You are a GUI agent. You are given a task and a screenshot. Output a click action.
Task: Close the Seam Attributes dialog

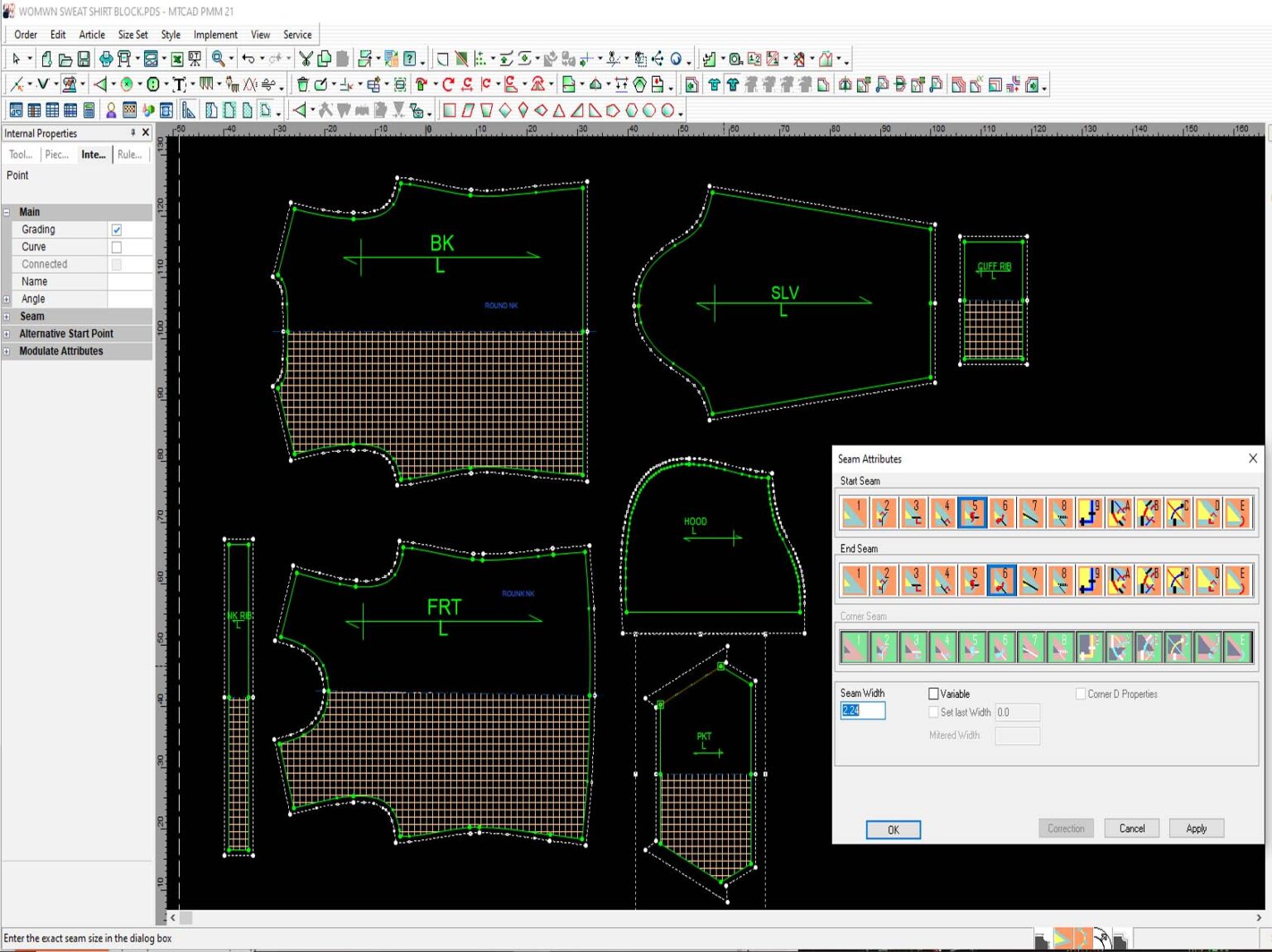click(x=1252, y=458)
